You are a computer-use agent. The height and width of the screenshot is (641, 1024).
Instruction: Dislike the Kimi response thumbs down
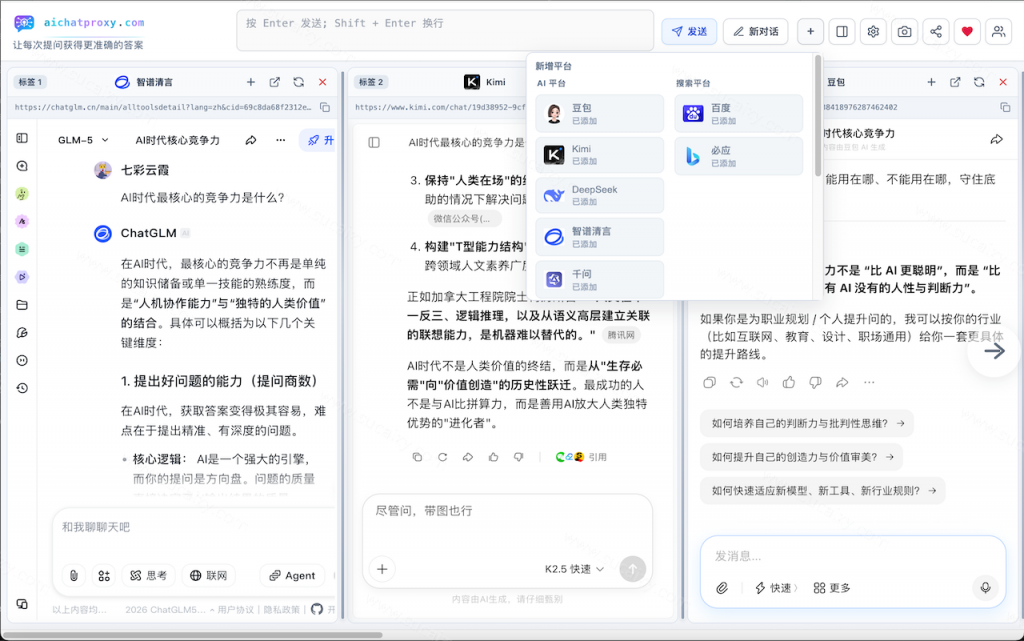(x=519, y=457)
